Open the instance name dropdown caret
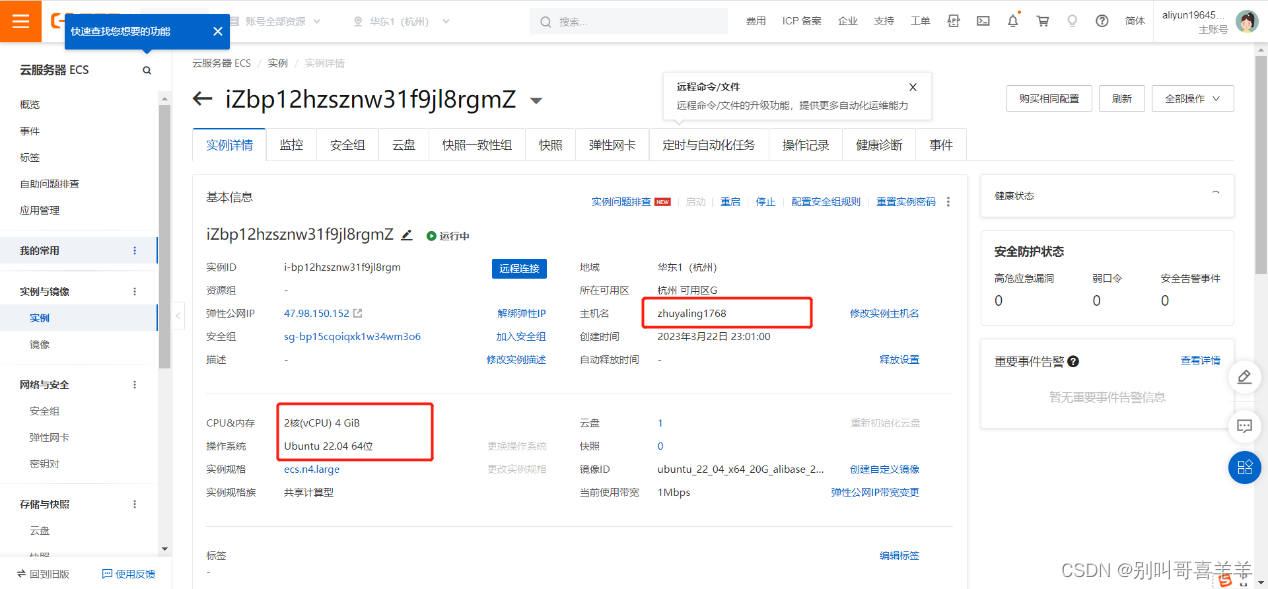1268x589 pixels. [x=536, y=101]
